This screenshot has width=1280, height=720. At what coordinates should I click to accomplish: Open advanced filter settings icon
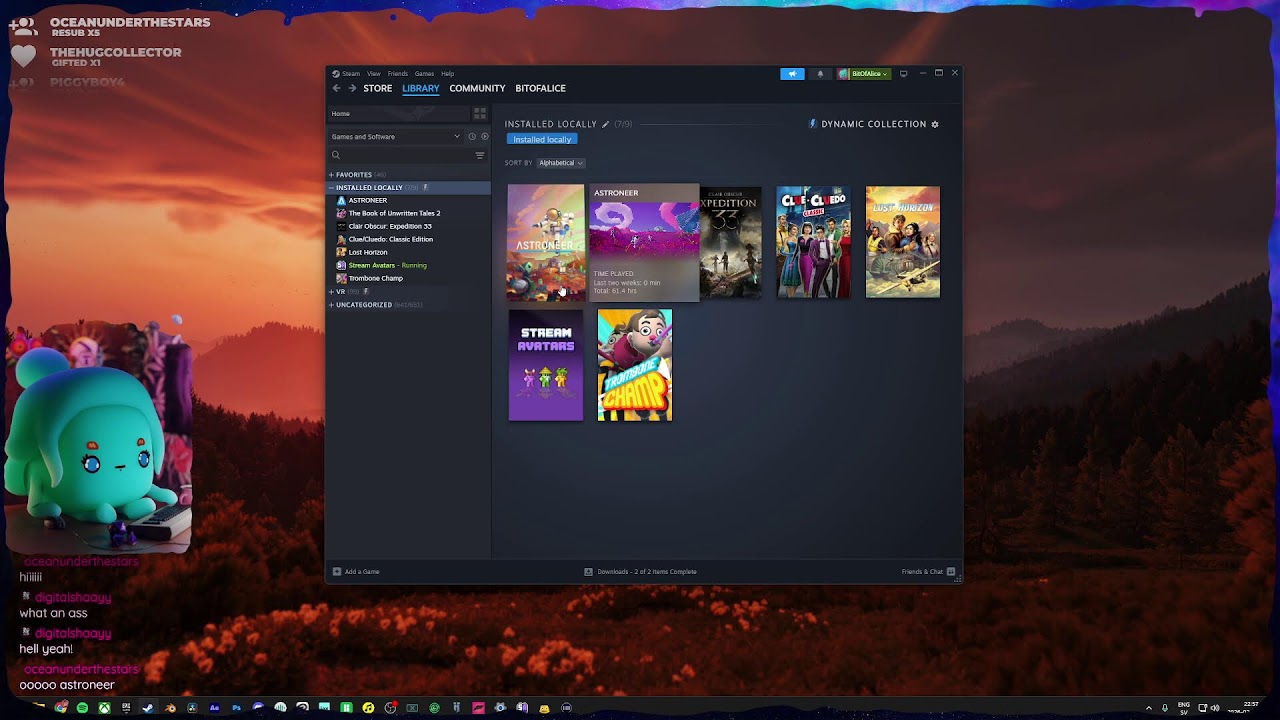480,155
